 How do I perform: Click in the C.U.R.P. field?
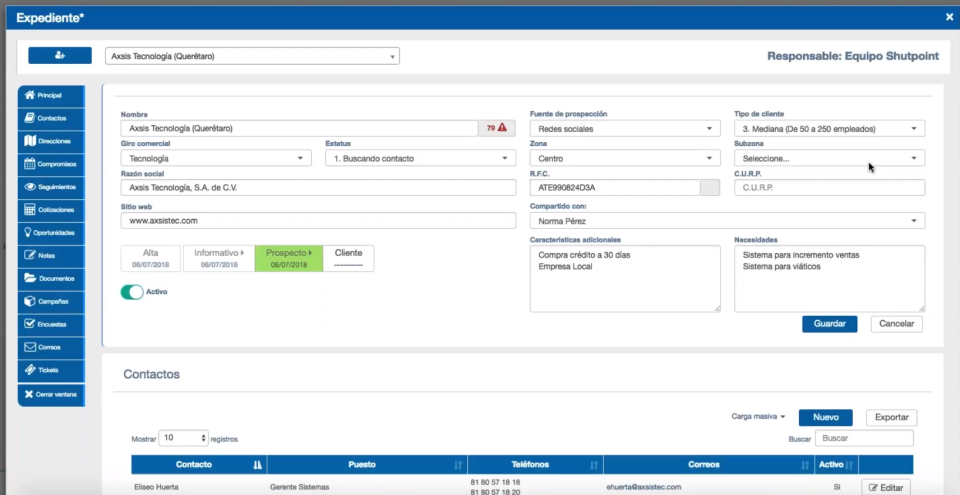830,187
